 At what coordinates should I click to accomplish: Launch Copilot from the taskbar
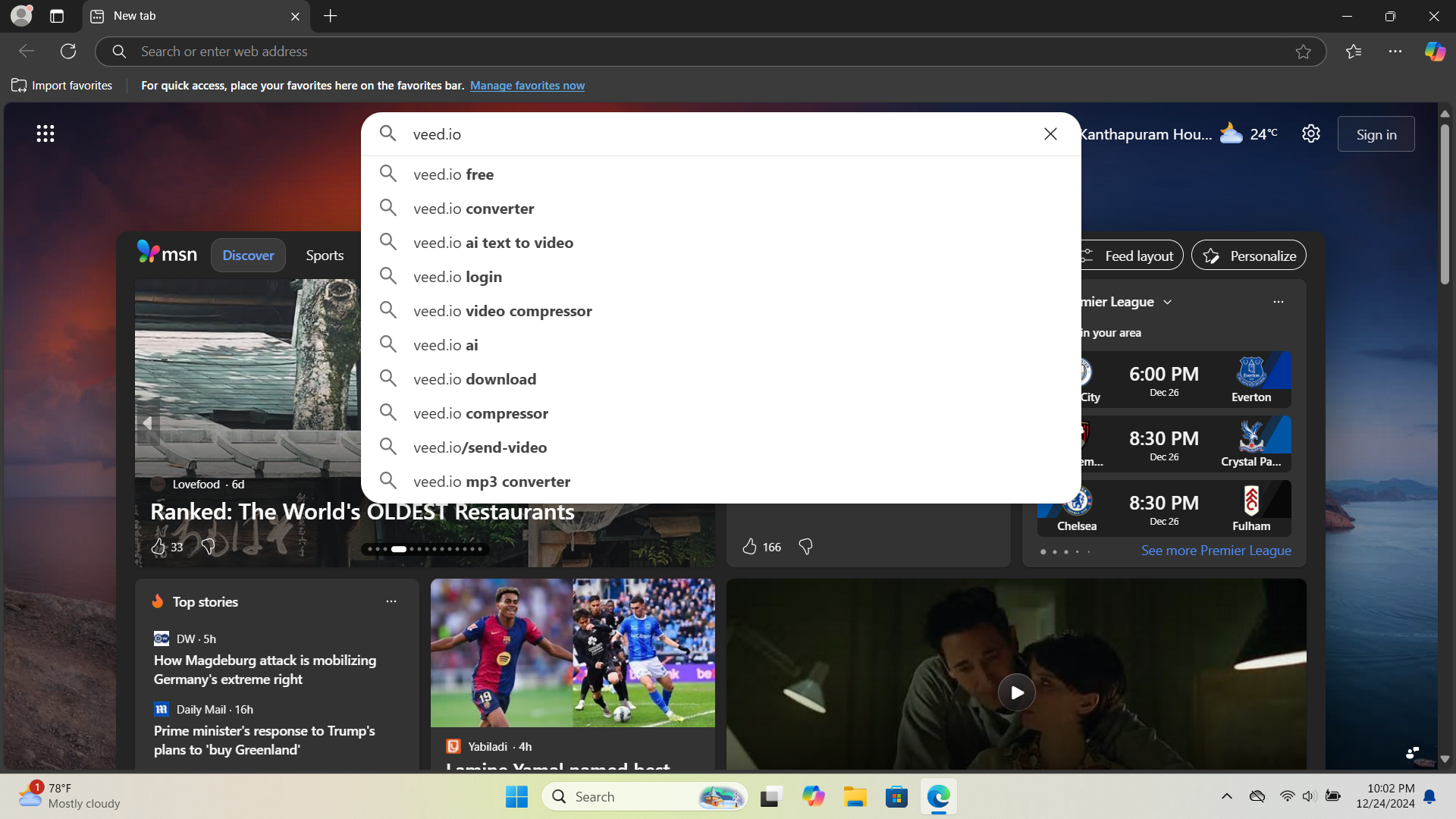pos(813,796)
